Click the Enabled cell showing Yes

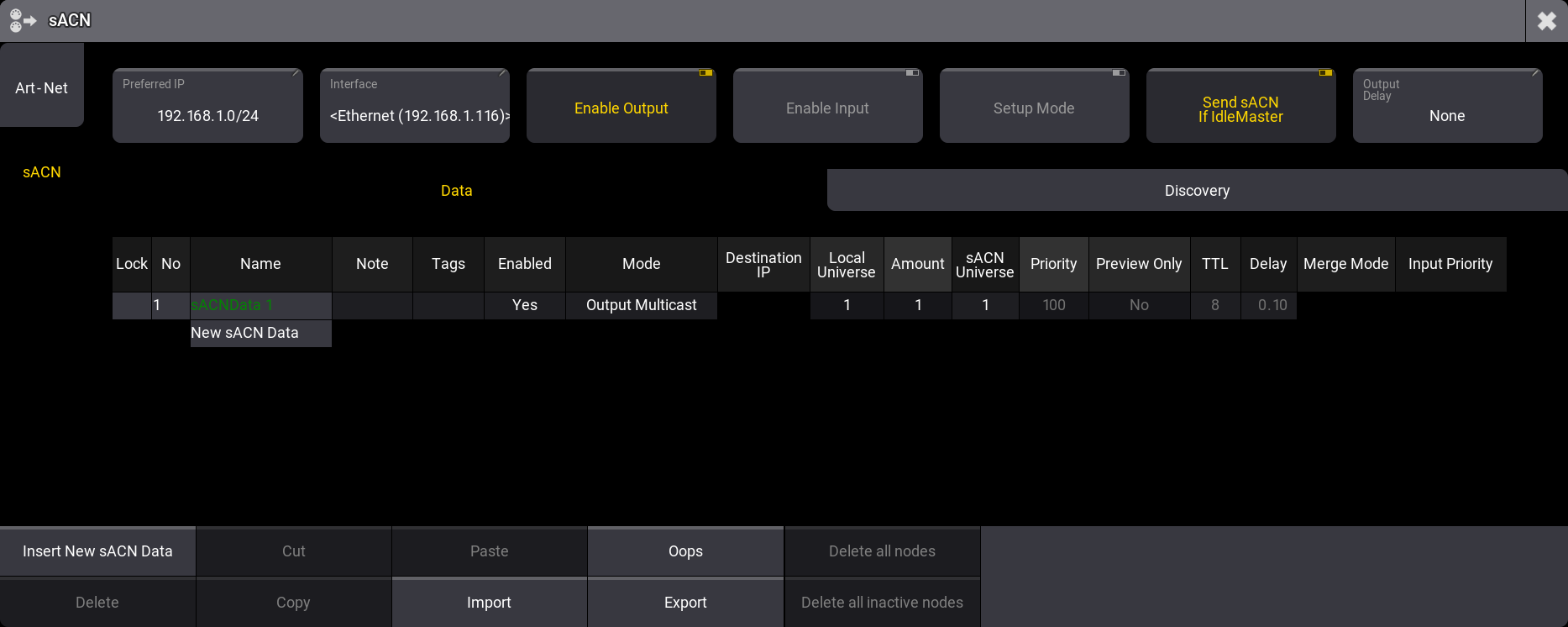(524, 305)
